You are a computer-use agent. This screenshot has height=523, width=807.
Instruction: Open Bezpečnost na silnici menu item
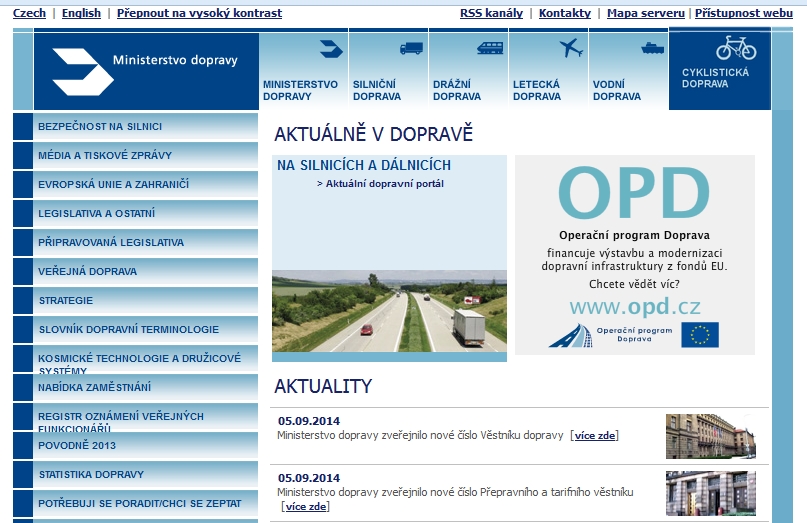[x=136, y=127]
